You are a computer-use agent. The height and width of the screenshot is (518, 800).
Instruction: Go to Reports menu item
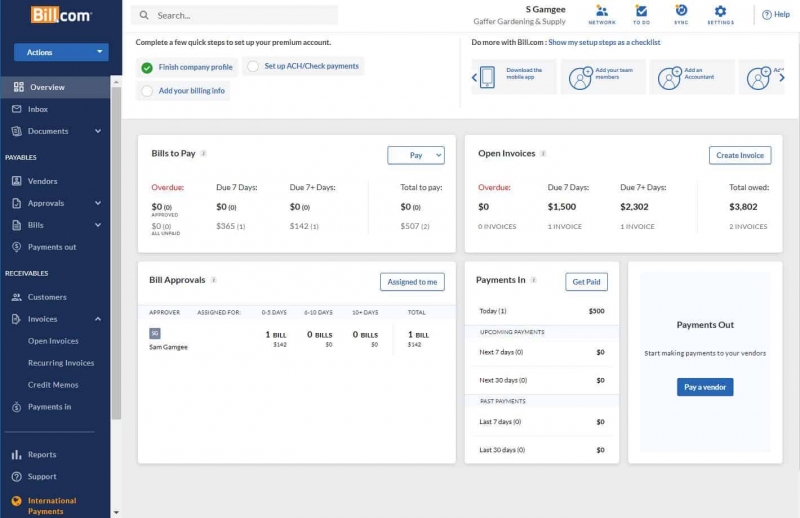click(x=42, y=454)
